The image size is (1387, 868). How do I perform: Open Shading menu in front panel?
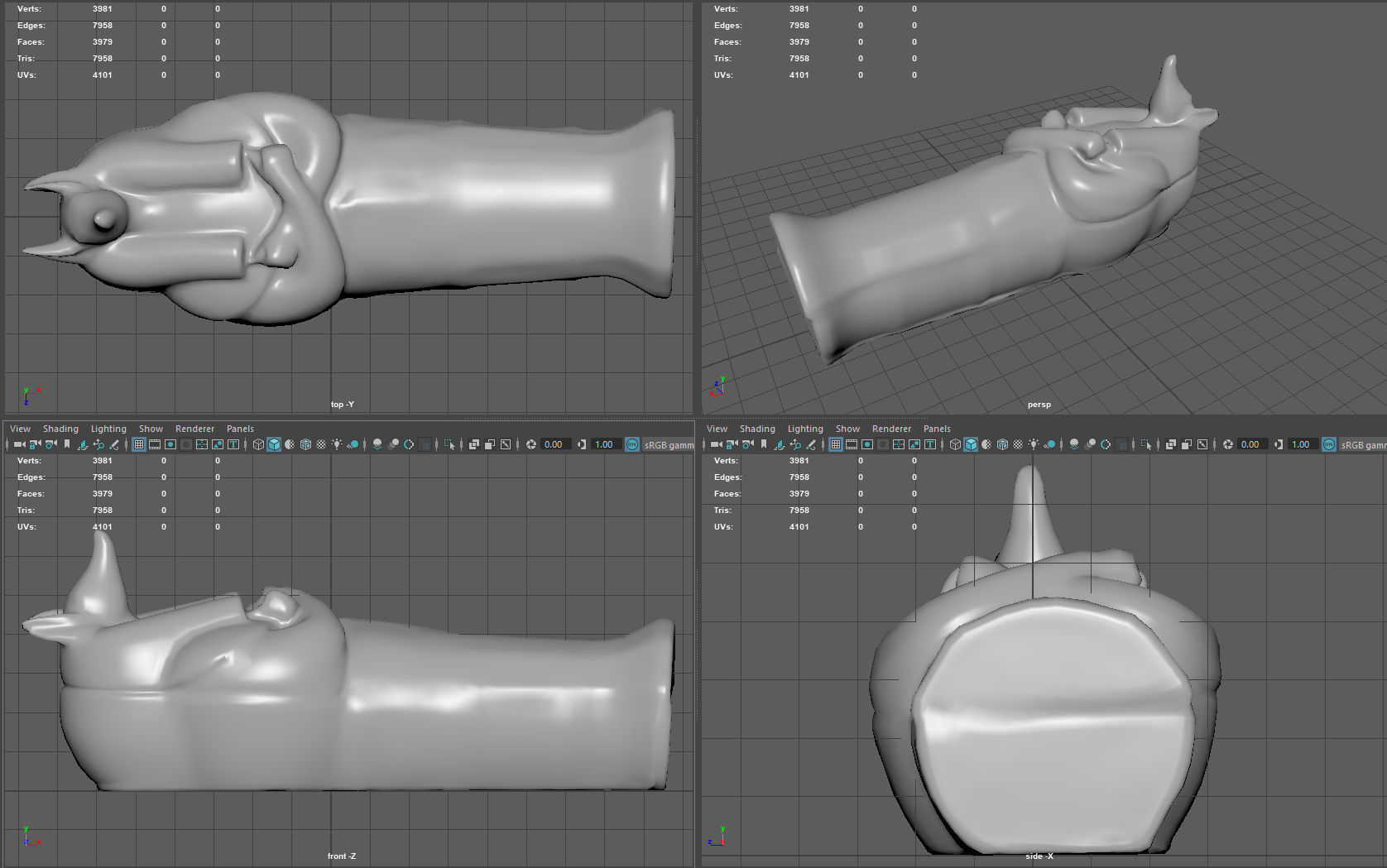pyautogui.click(x=60, y=429)
